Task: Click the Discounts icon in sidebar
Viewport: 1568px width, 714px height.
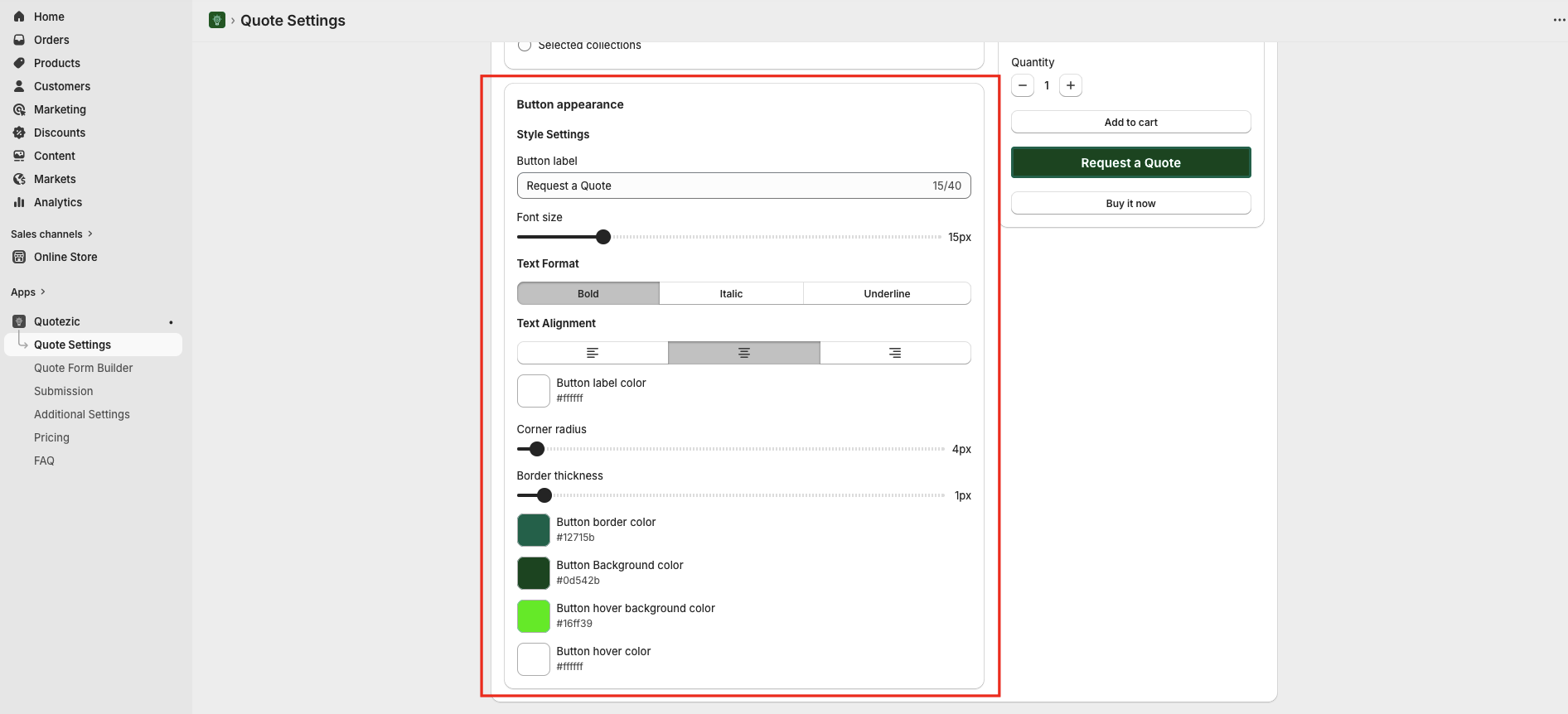Action: pos(19,133)
